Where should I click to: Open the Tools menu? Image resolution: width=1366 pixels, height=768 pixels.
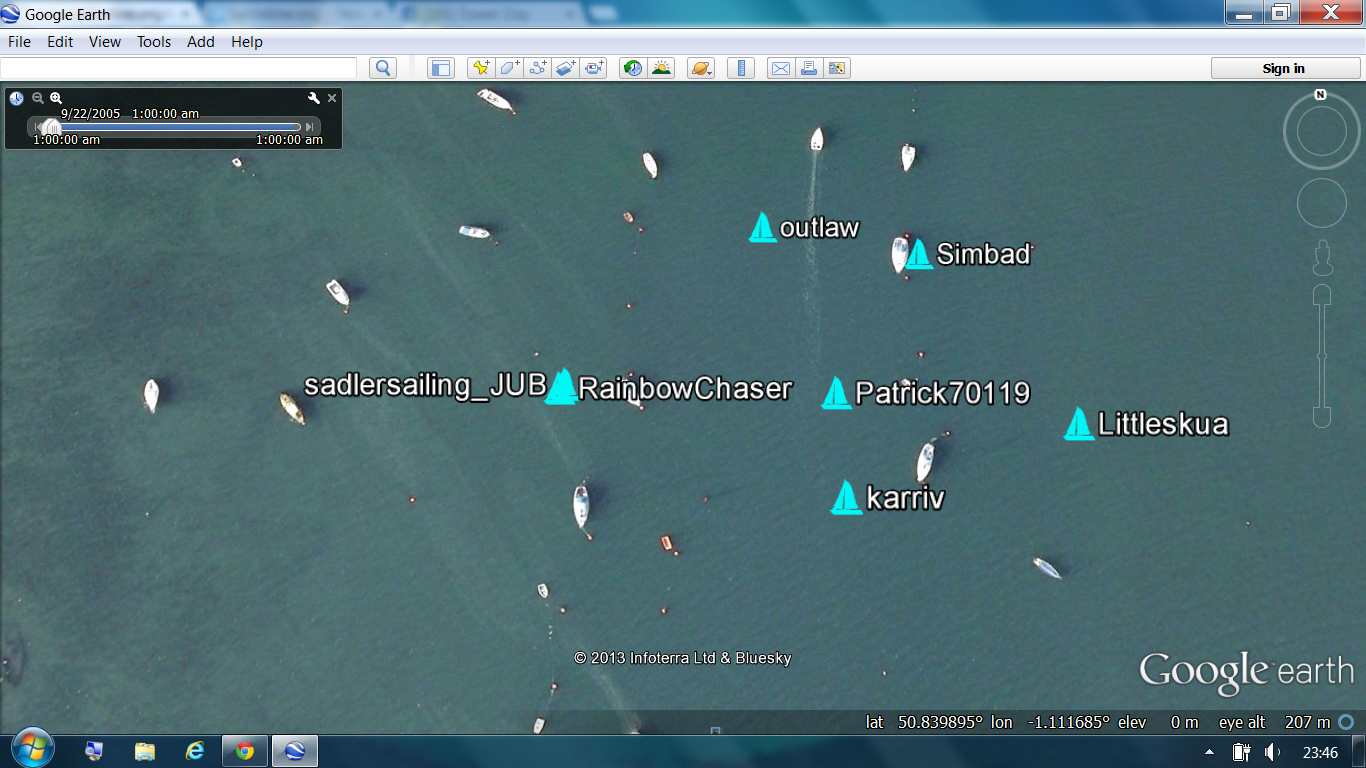pos(154,42)
